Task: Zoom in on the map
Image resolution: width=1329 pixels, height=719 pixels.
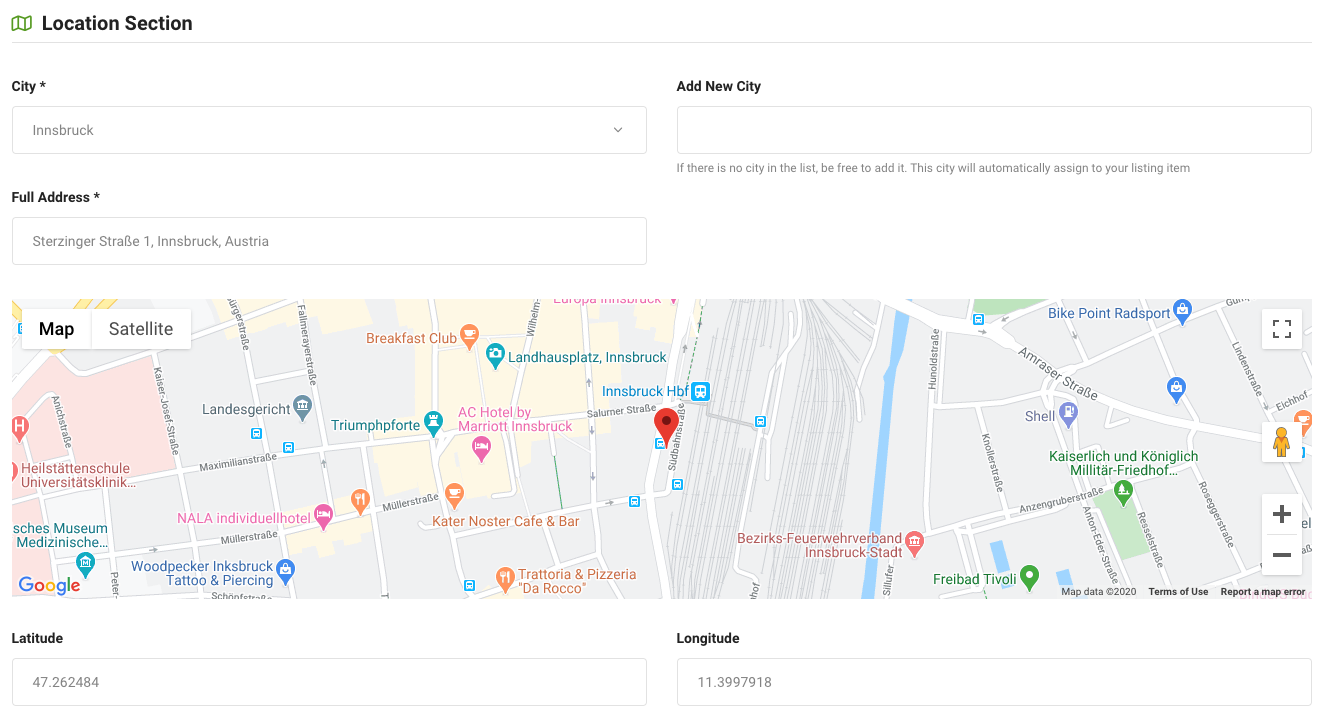Action: [x=1282, y=515]
